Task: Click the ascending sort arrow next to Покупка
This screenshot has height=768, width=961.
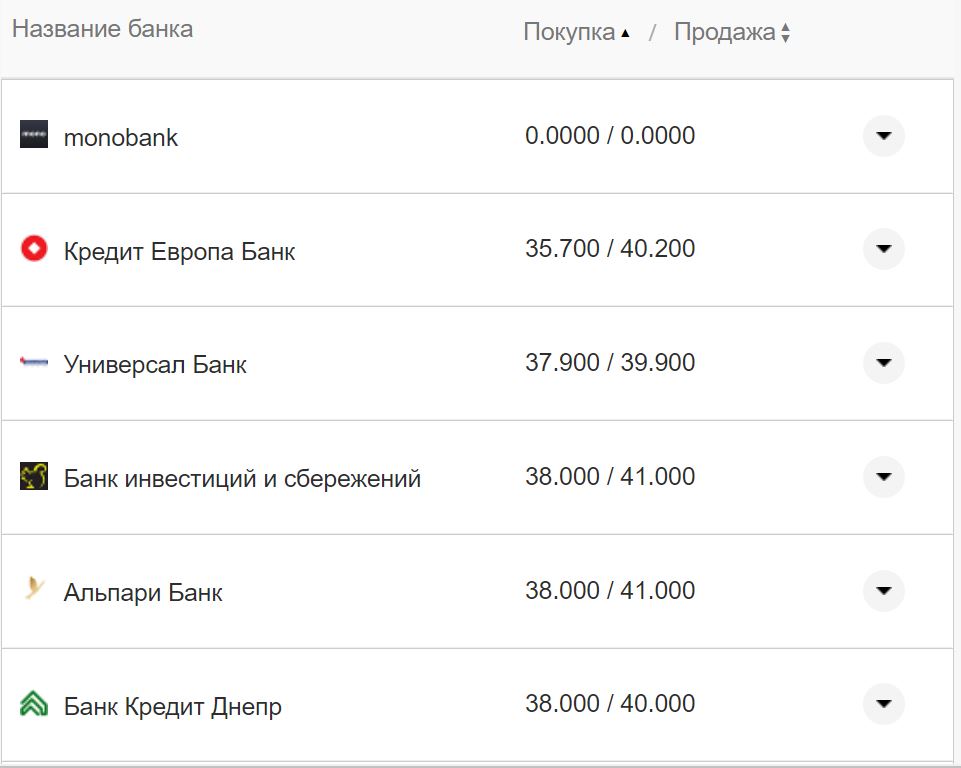Action: pyautogui.click(x=626, y=32)
